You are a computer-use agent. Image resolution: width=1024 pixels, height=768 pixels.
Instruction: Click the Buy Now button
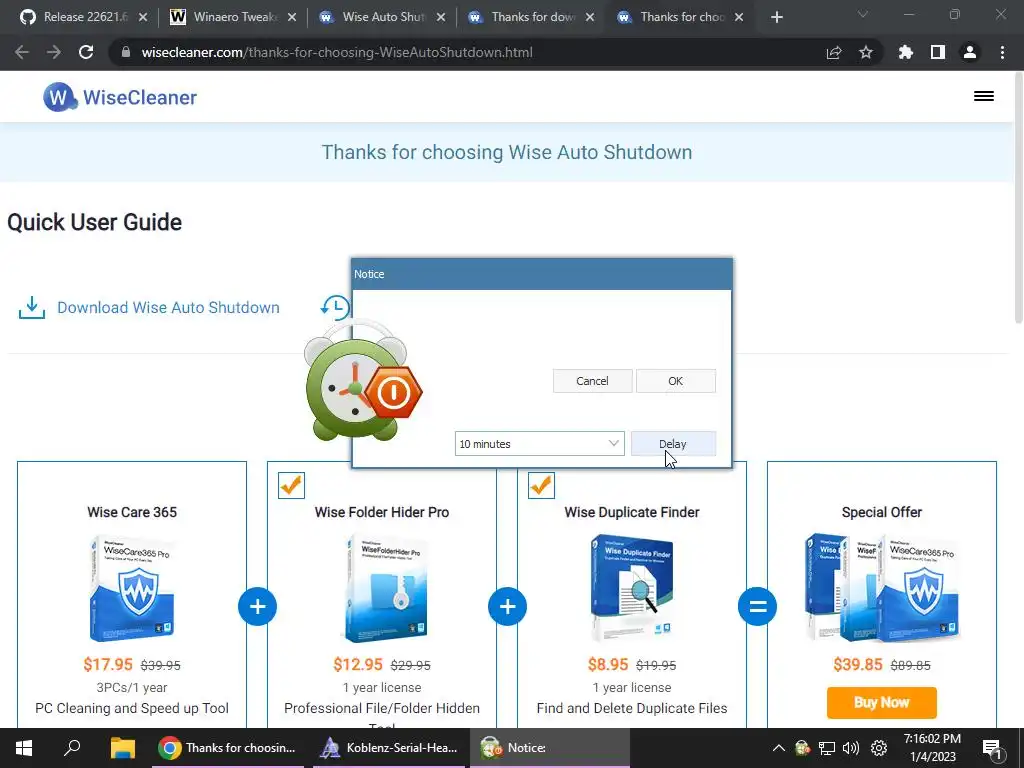[882, 702]
